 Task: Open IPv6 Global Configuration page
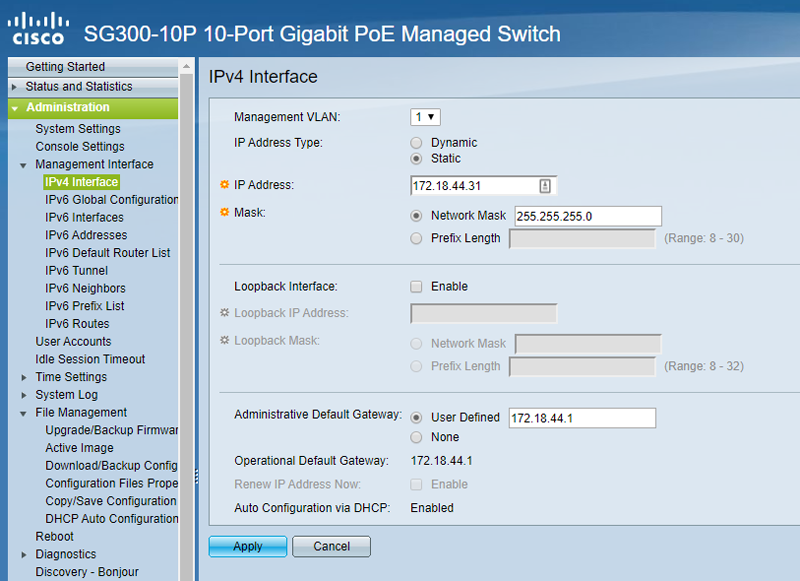111,200
